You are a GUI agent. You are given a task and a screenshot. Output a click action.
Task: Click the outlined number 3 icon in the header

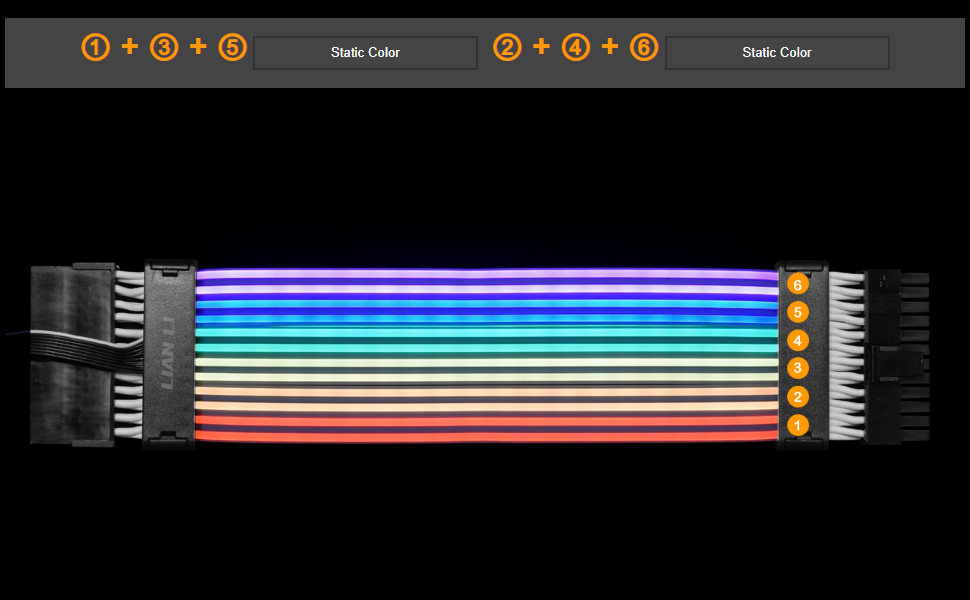[x=164, y=48]
